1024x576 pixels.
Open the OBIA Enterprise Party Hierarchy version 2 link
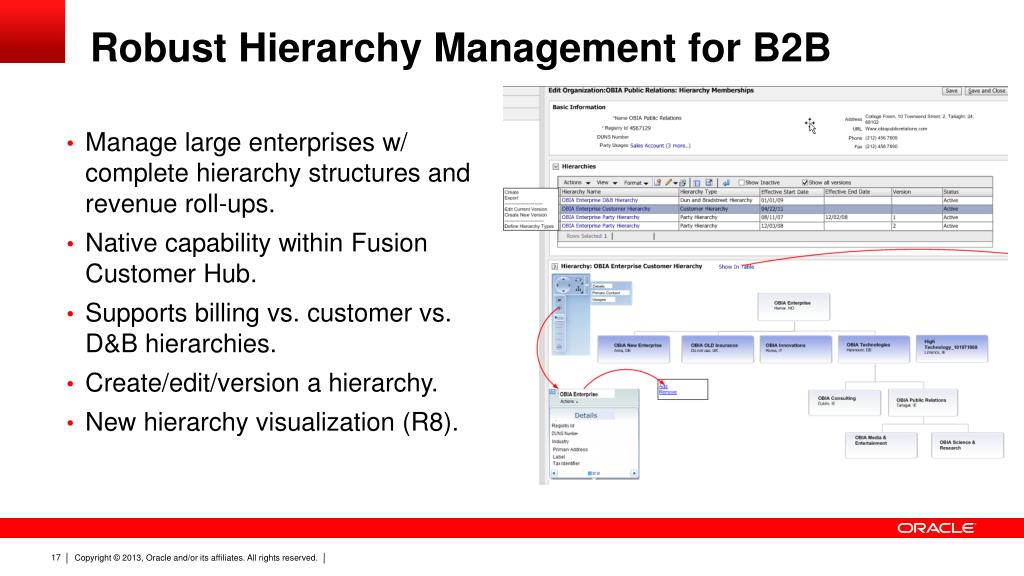(600, 226)
